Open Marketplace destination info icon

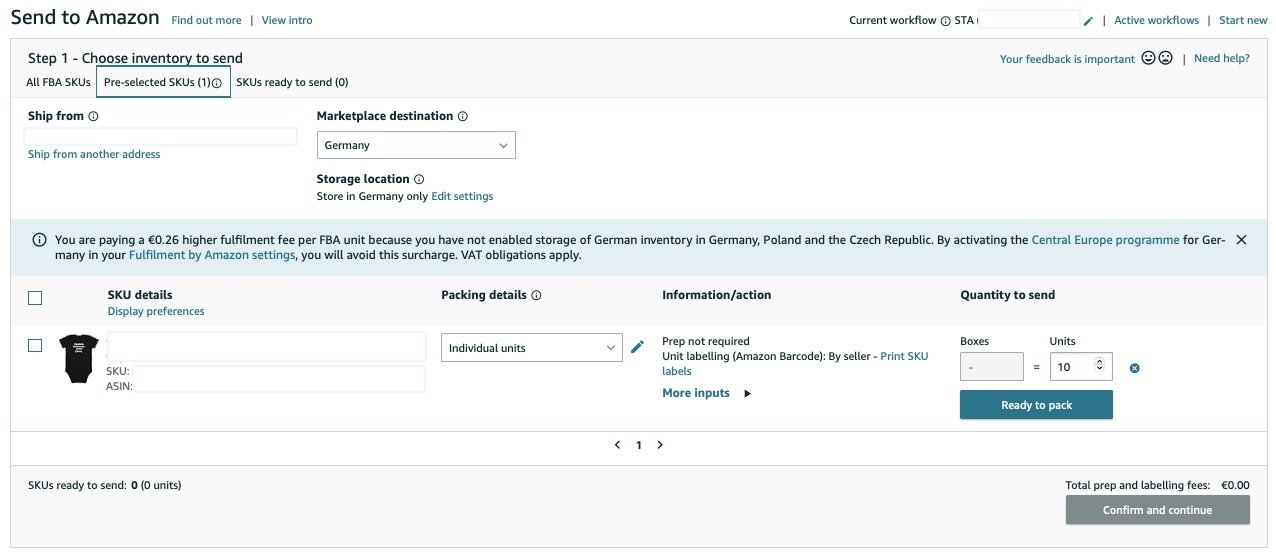(x=463, y=116)
